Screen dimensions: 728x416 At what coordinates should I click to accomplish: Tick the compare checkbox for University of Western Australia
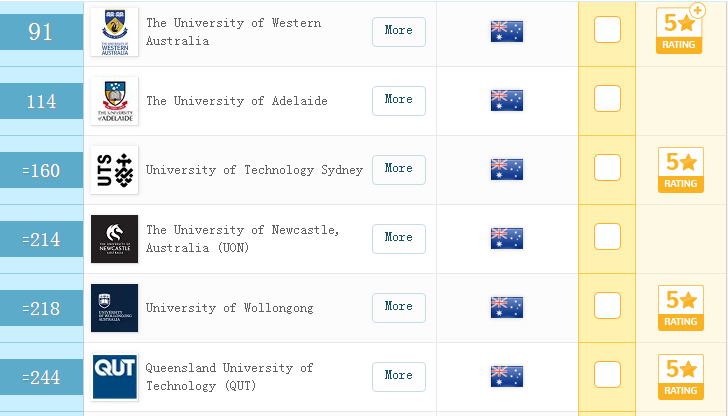(x=607, y=30)
